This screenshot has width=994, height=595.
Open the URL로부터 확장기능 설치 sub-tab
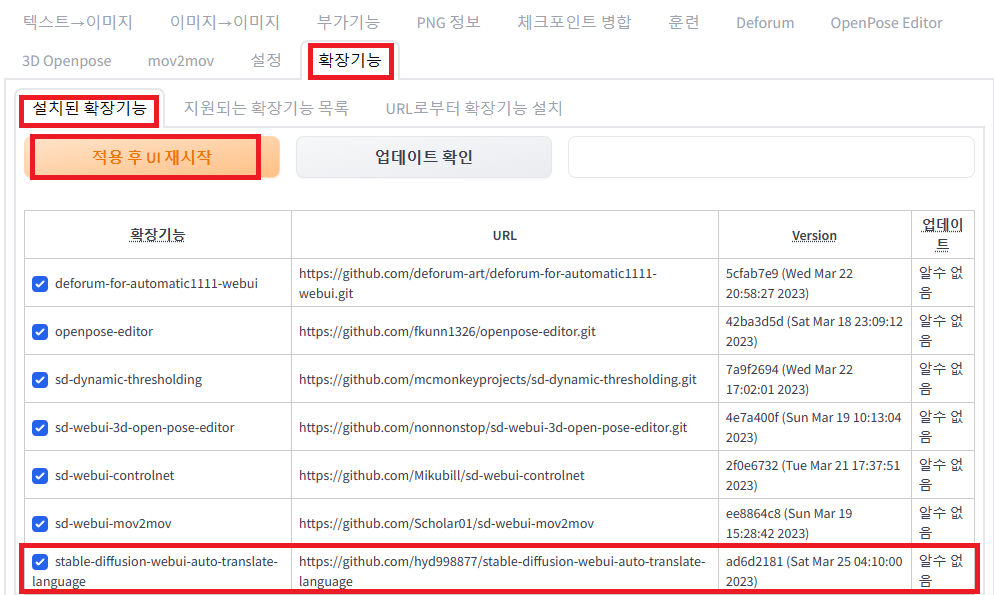click(474, 108)
